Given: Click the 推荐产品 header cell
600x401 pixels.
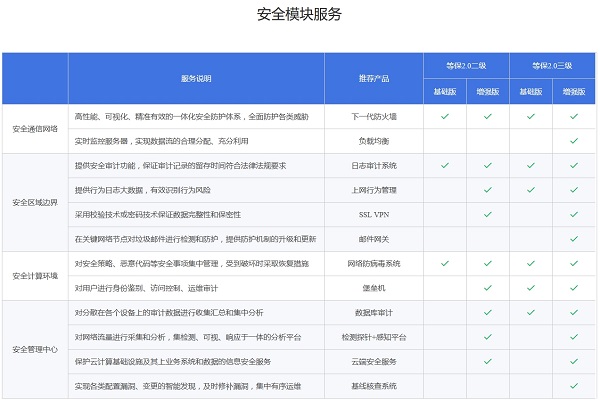Looking at the screenshot, I should pos(374,78).
